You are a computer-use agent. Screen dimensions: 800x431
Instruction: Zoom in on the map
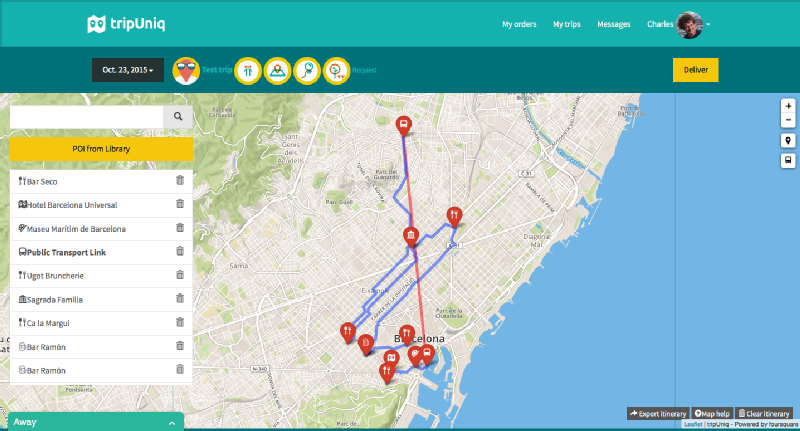(x=788, y=106)
